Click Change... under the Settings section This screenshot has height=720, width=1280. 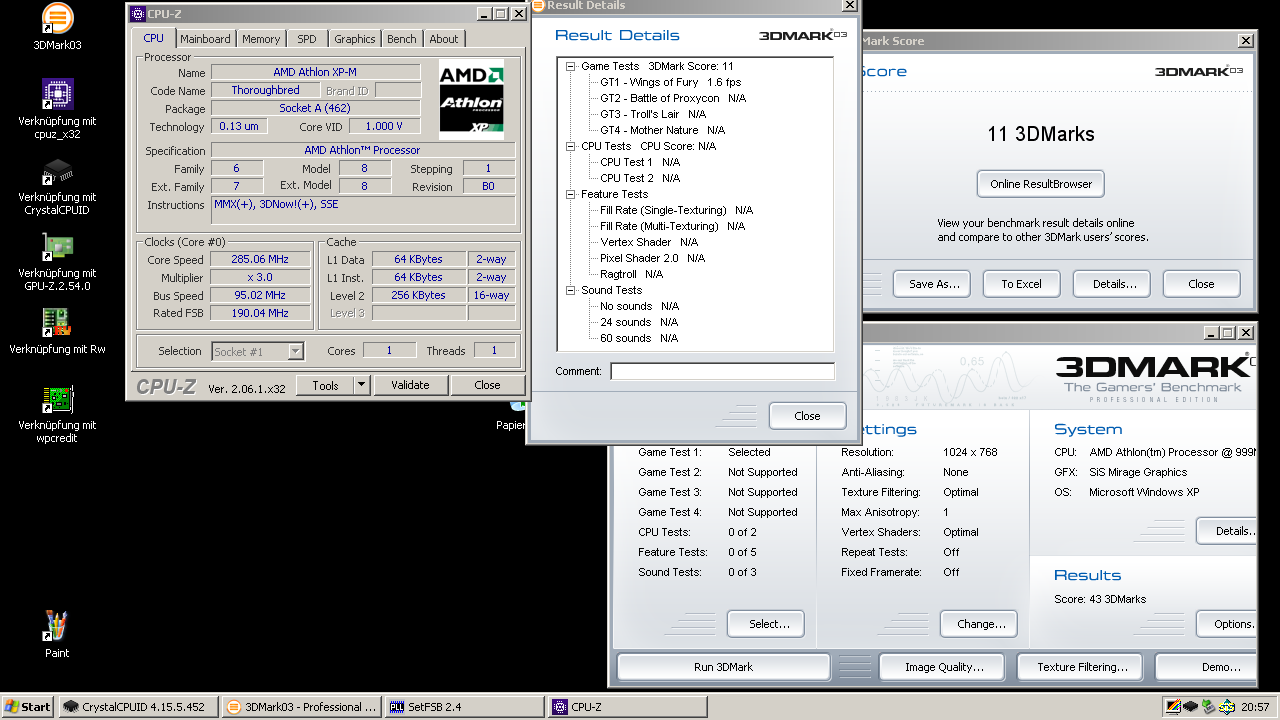981,624
